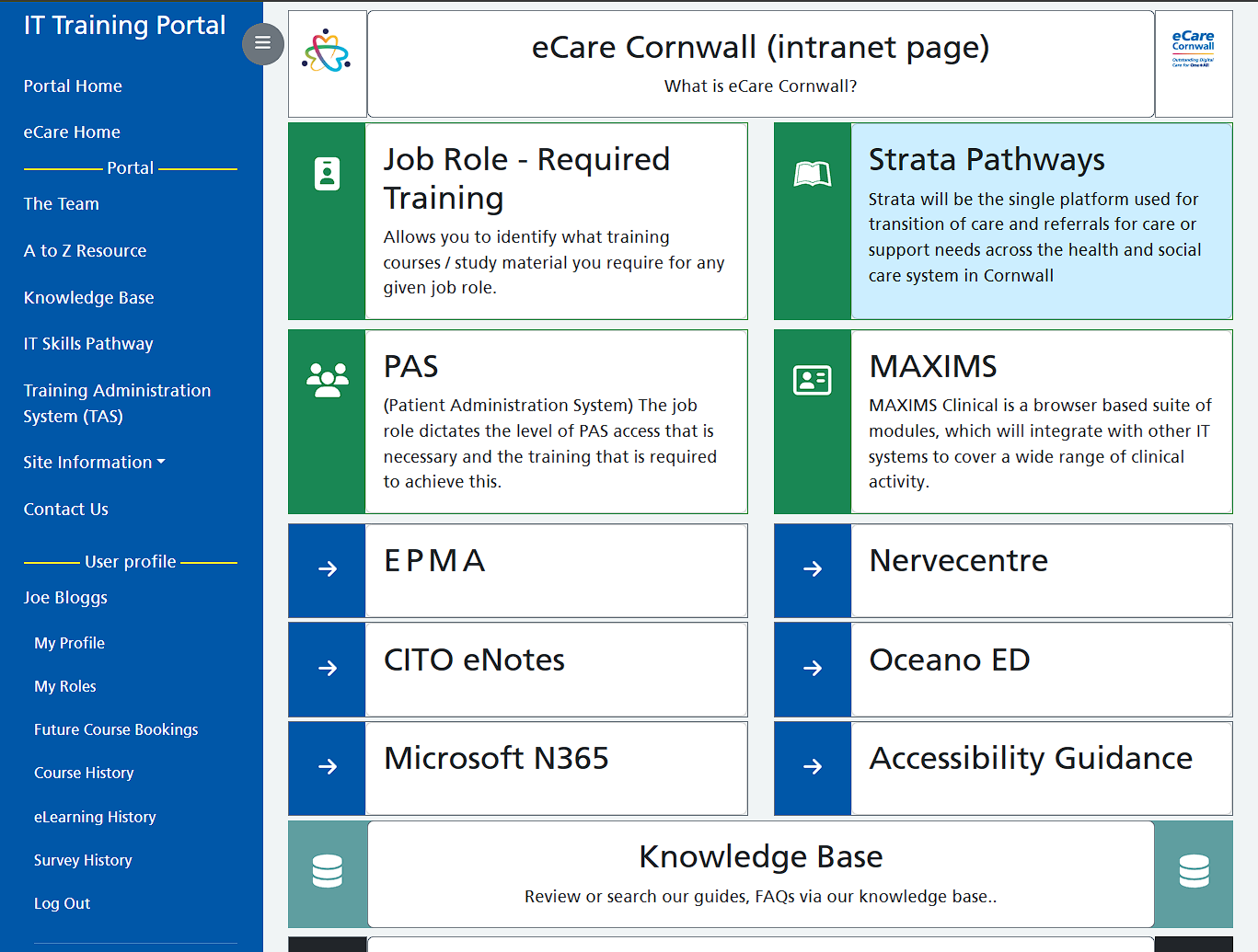The height and width of the screenshot is (952, 1258).
Task: Click 'Review or search our guides' description text
Action: 760,897
